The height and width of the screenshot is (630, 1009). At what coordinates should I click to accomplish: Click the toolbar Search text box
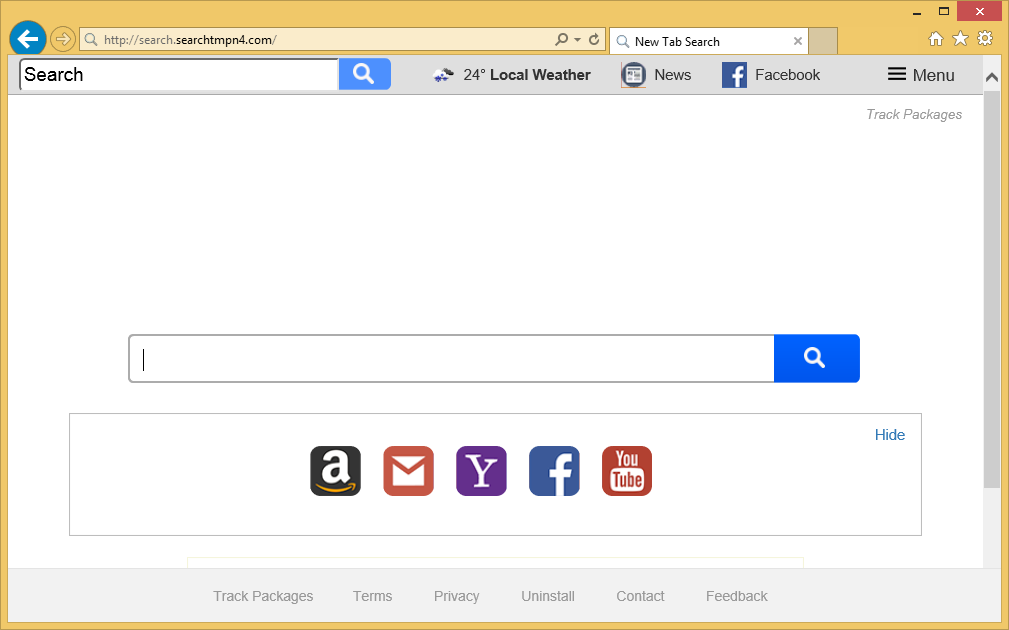click(x=179, y=75)
